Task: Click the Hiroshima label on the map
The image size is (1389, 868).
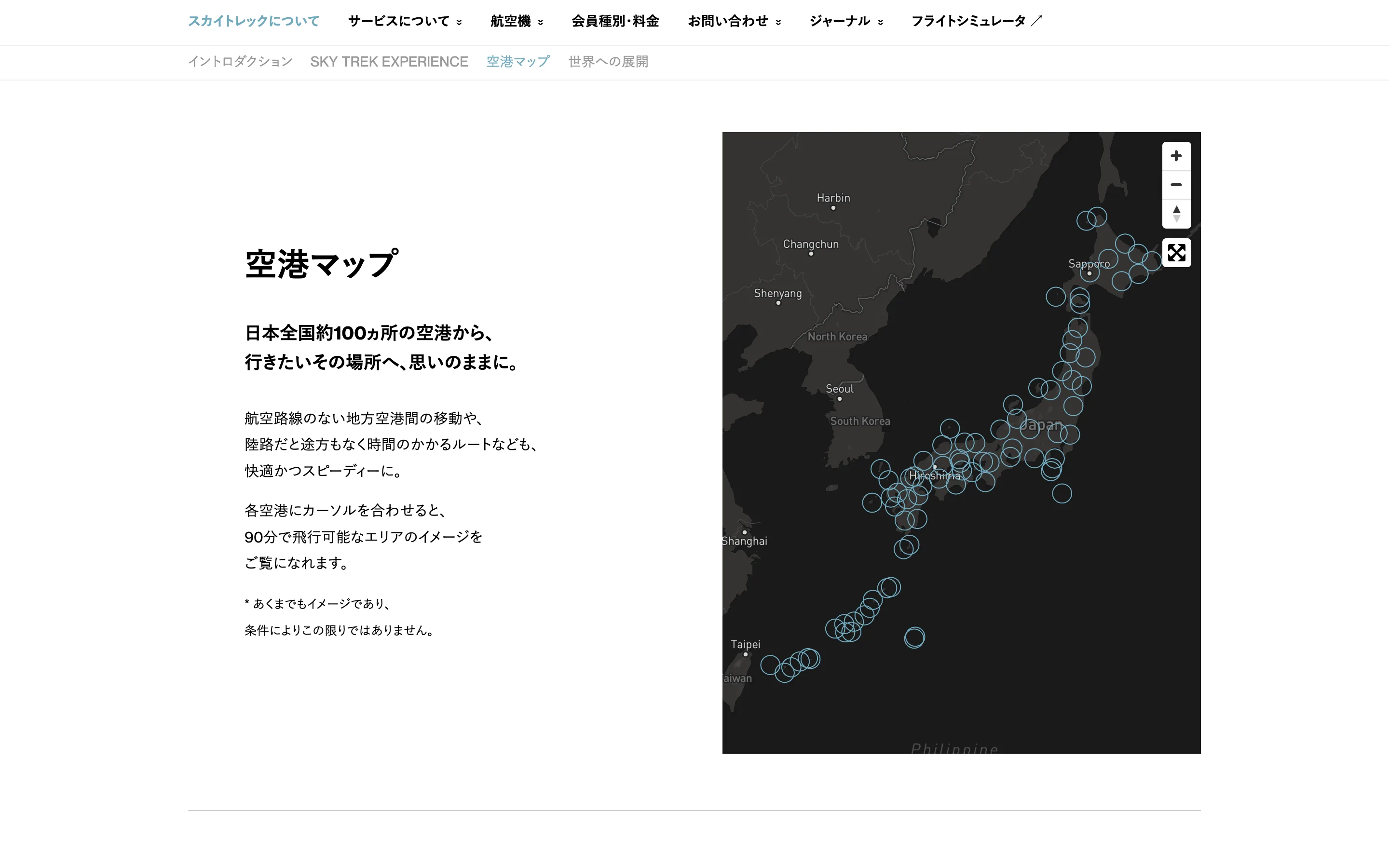Action: pyautogui.click(x=934, y=476)
